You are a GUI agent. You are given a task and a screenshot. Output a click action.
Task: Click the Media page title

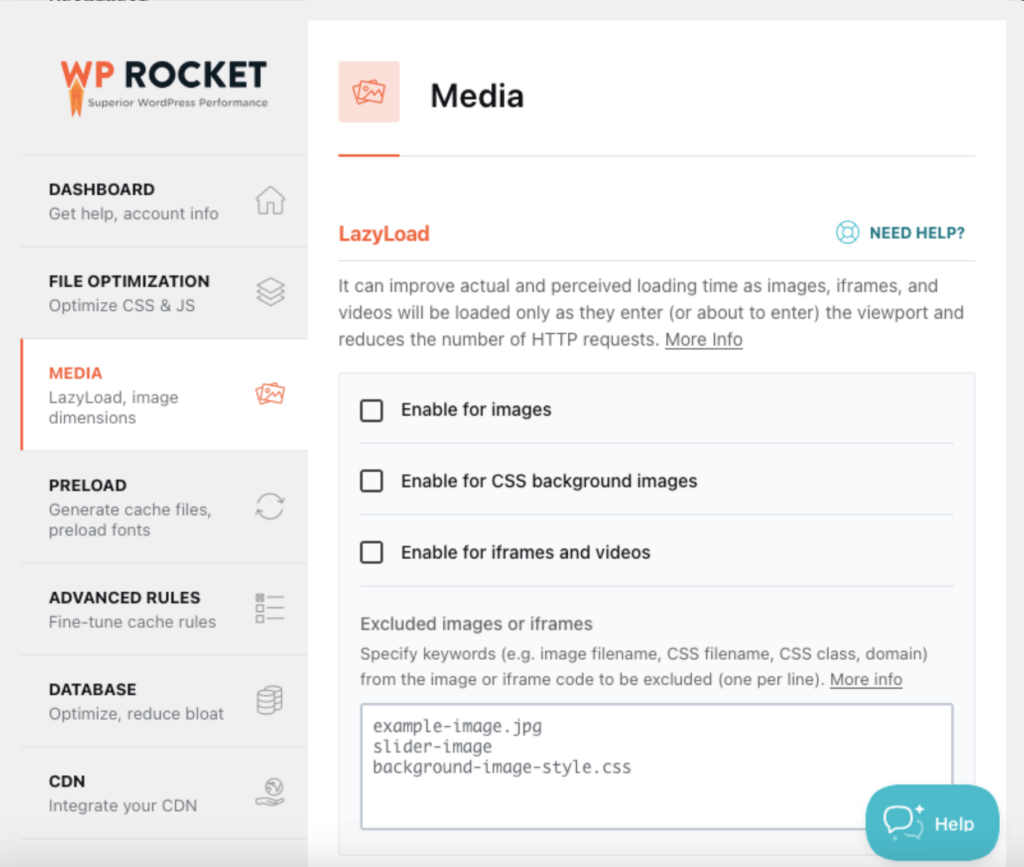[x=477, y=96]
